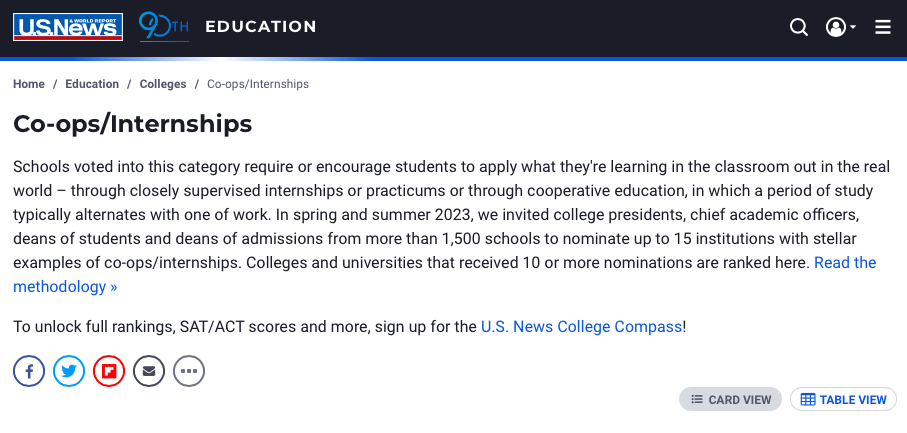Show more sharing options ellipsis
Viewport: 907px width, 433px height.
[189, 371]
